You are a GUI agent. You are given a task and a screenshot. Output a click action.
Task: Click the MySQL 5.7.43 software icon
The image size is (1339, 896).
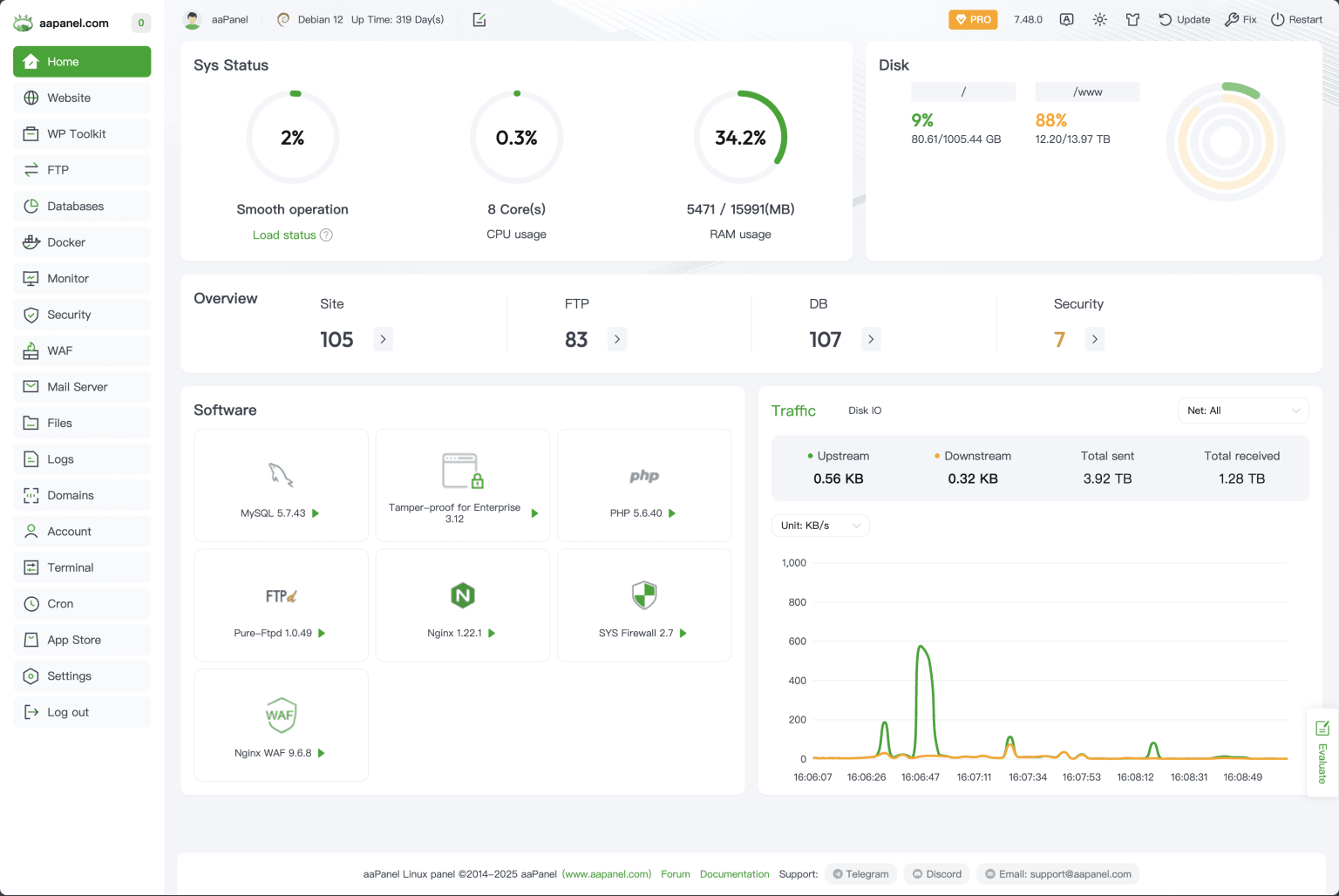(281, 475)
